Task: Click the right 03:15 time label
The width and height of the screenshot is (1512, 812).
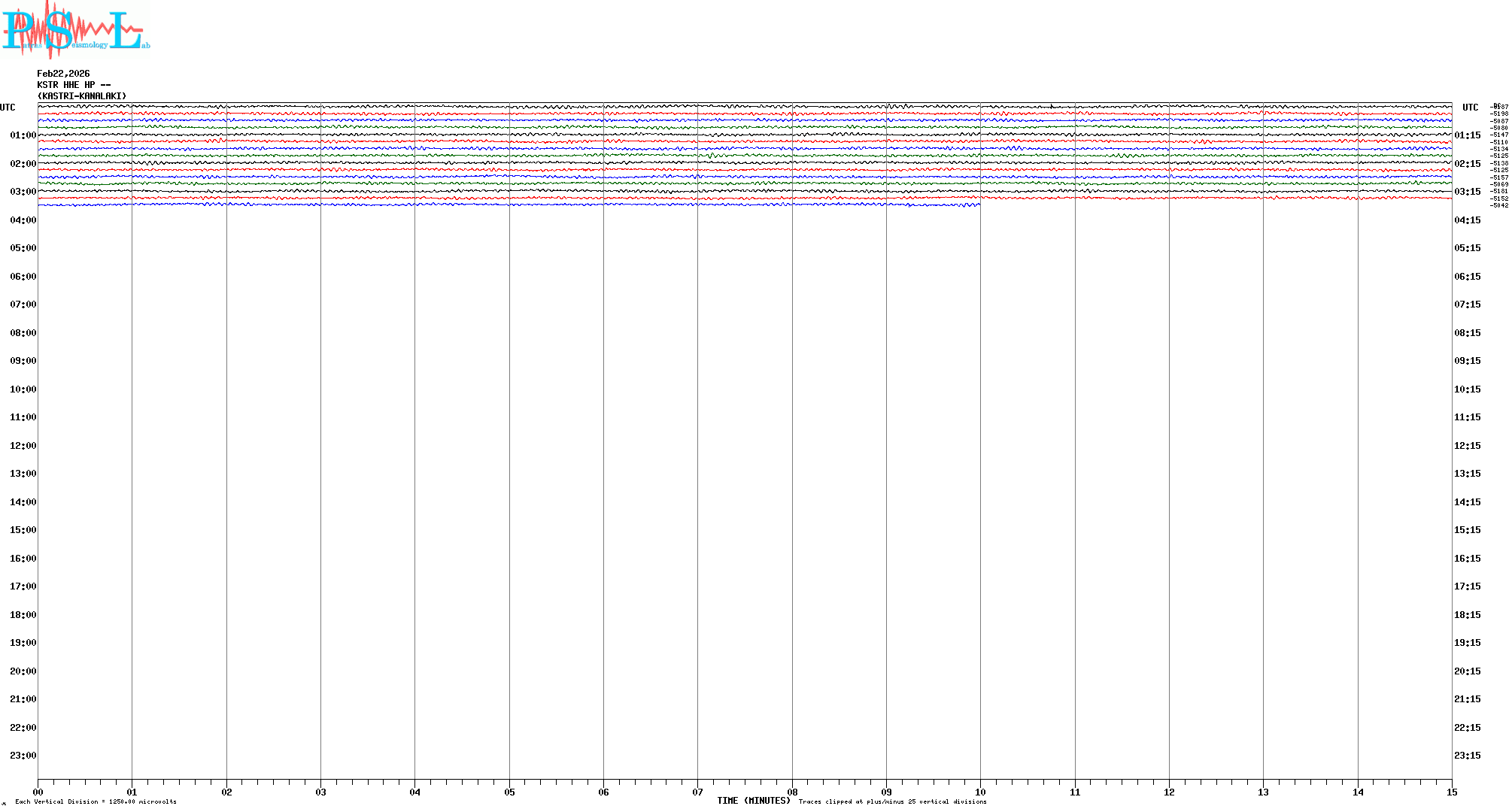Action: click(1467, 192)
